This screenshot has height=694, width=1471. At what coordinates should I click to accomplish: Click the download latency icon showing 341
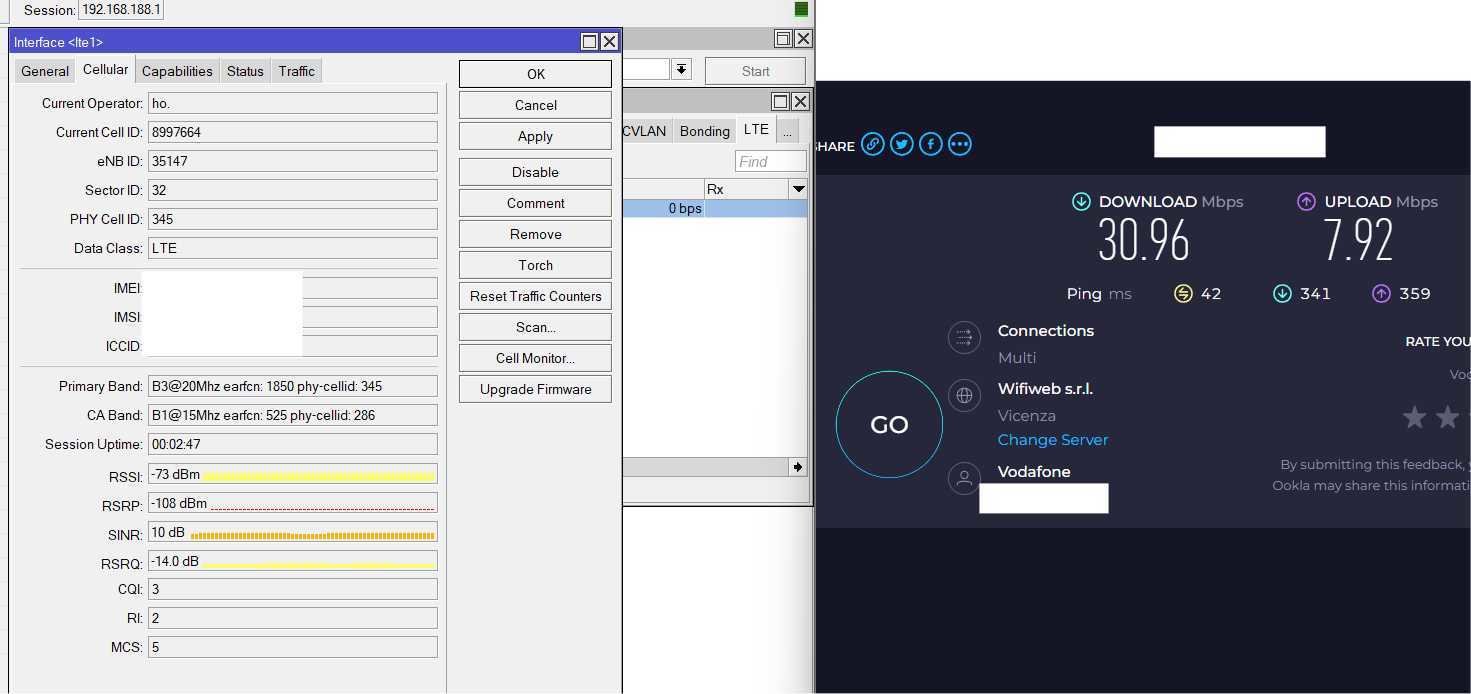[1282, 294]
